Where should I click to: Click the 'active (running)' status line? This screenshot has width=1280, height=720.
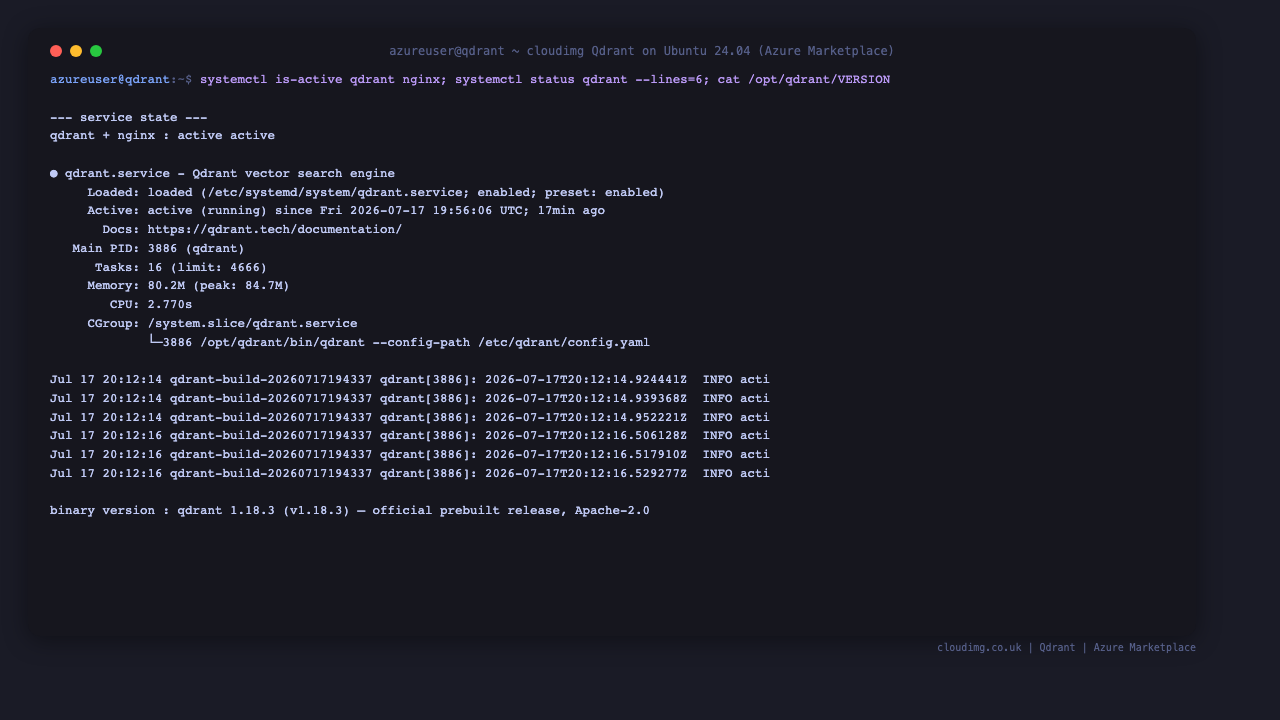(346, 210)
